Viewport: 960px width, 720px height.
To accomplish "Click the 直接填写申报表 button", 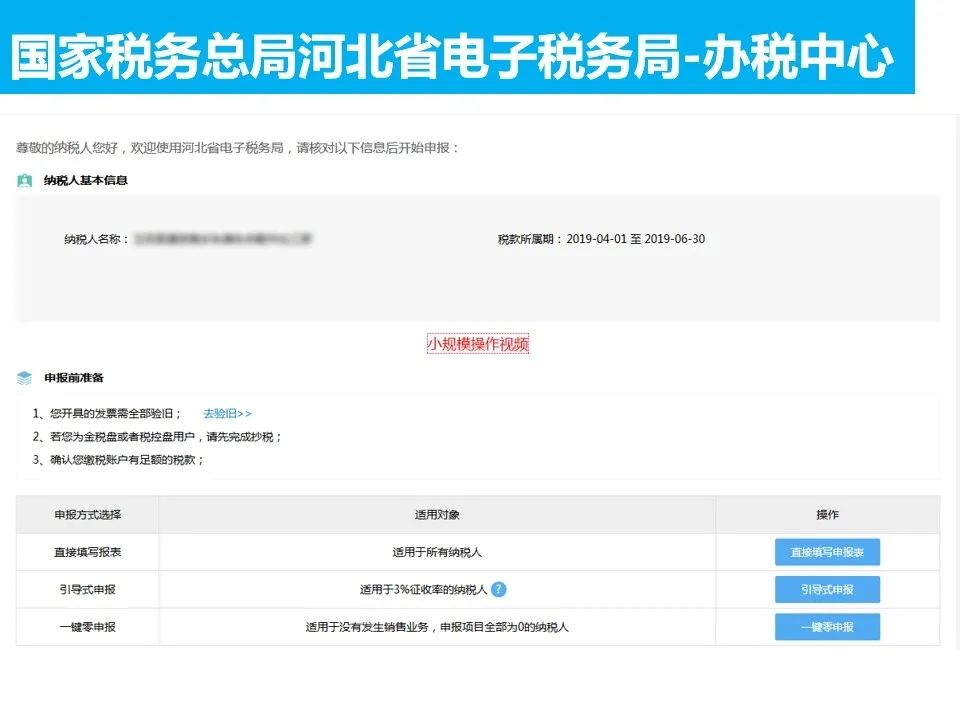I will click(x=827, y=552).
